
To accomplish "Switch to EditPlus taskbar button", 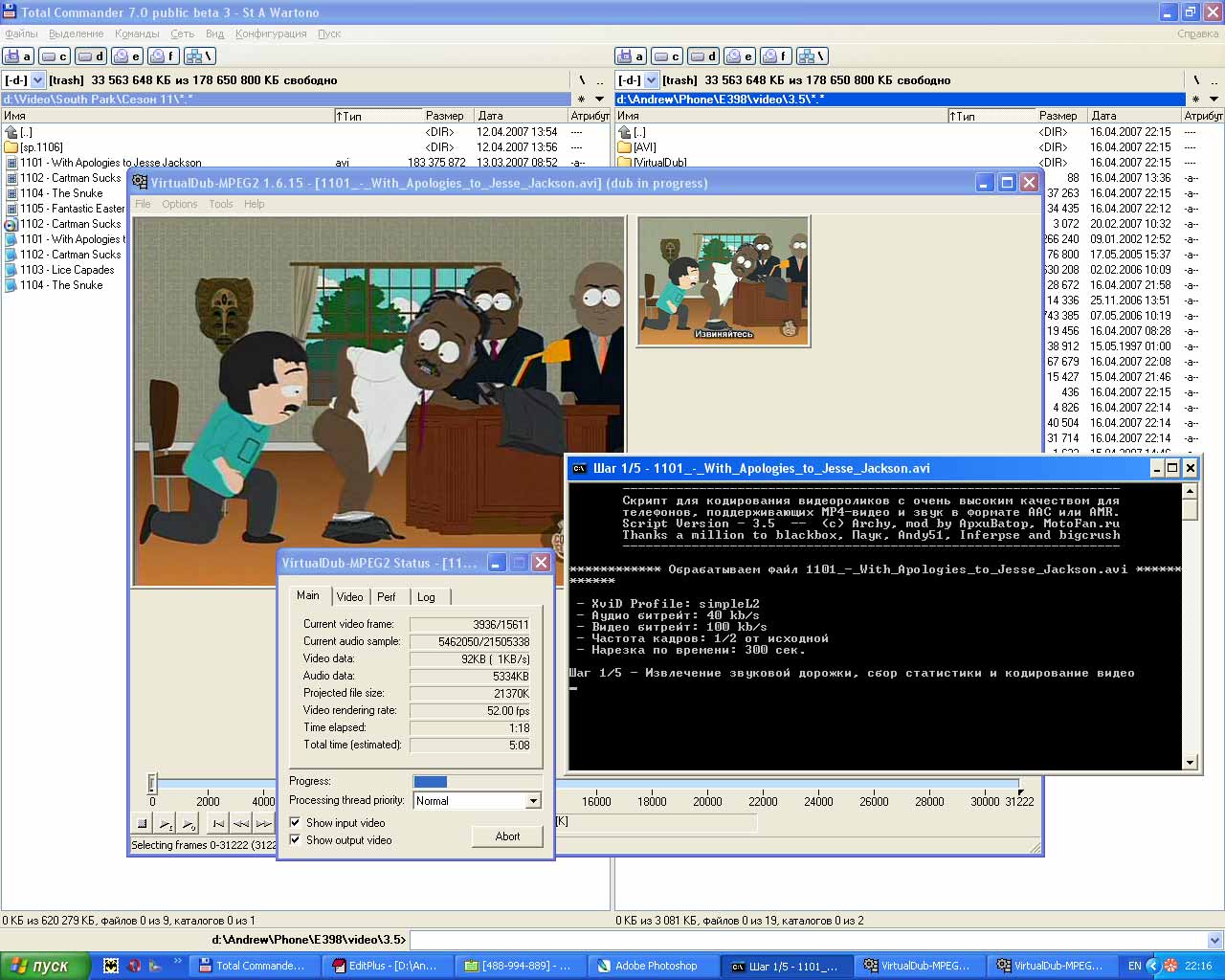I will (386, 966).
